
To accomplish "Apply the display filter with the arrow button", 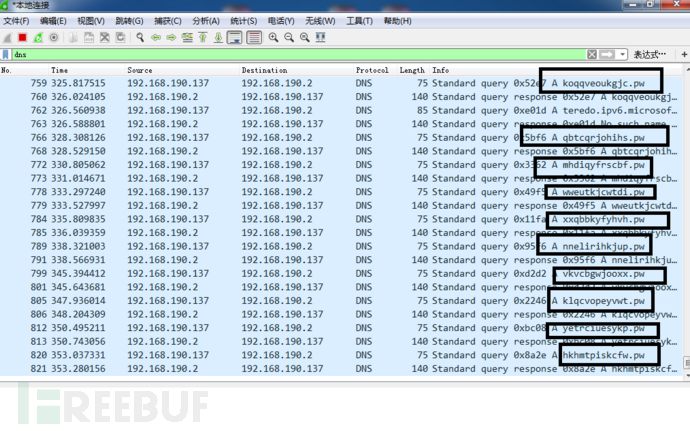I will tap(607, 55).
